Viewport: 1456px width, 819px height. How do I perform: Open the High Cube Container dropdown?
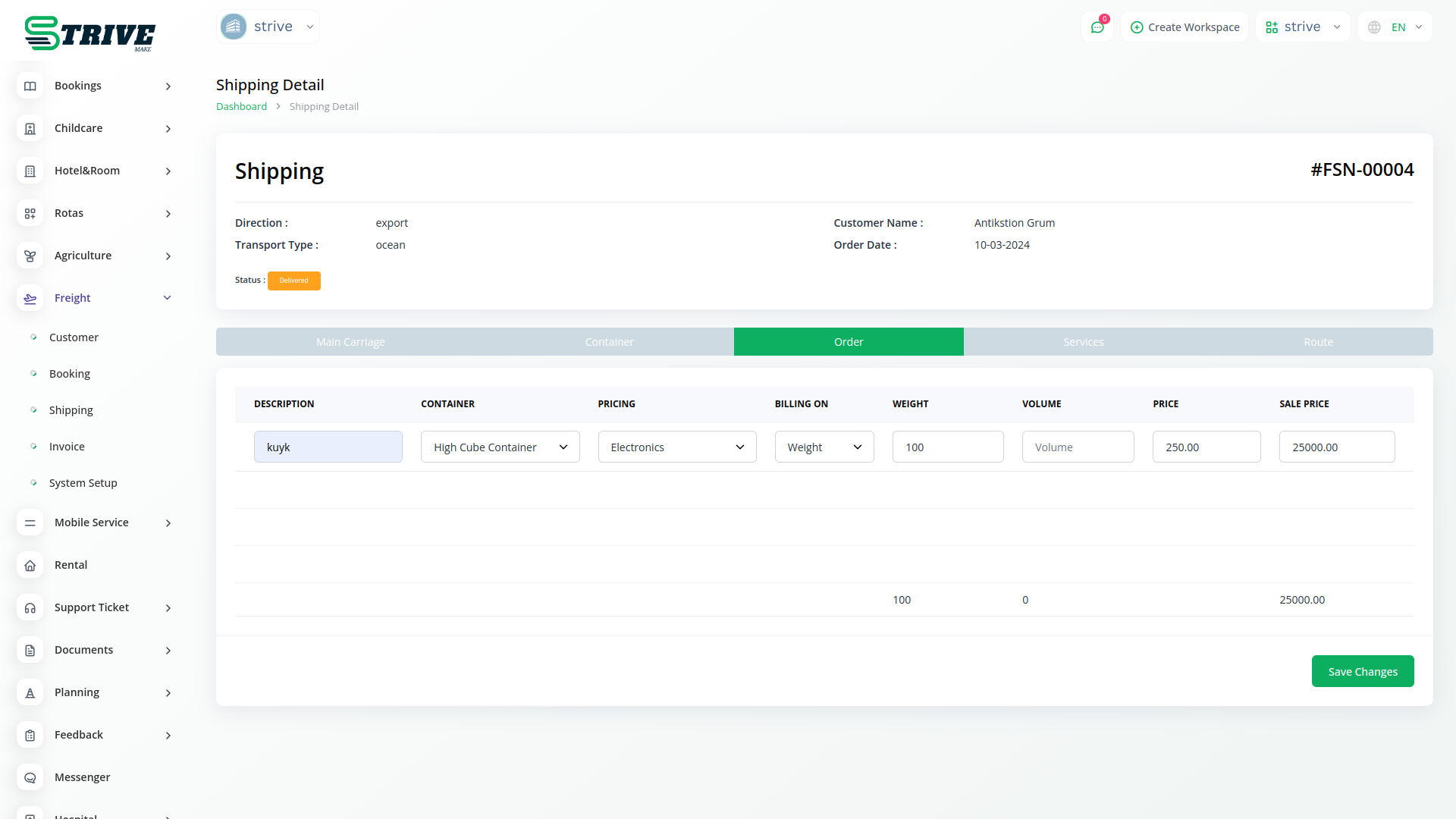500,447
